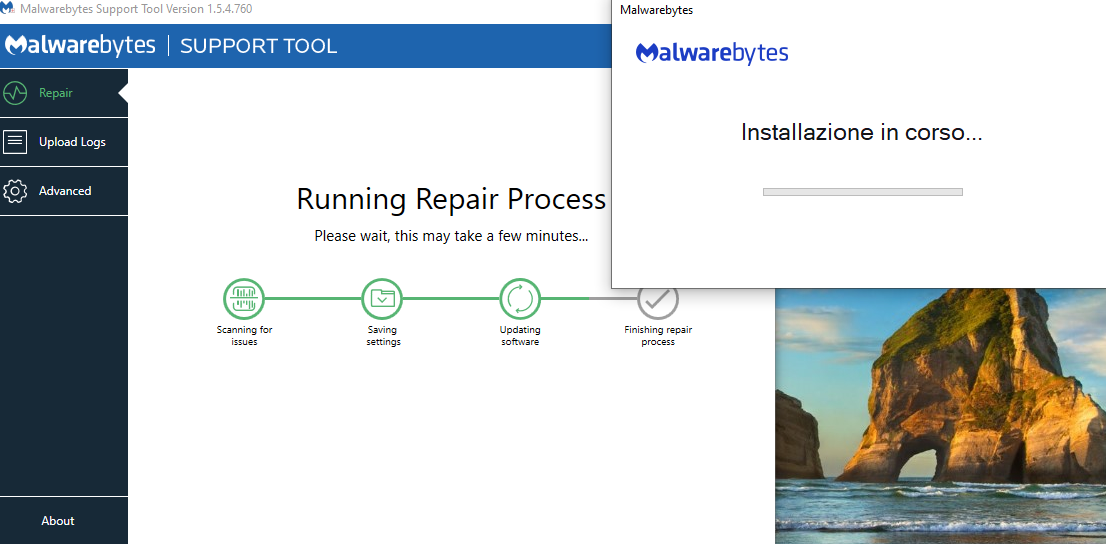Click the Finishing repair process checkmark icon
Viewport: 1106px width, 544px height.
[x=658, y=301]
